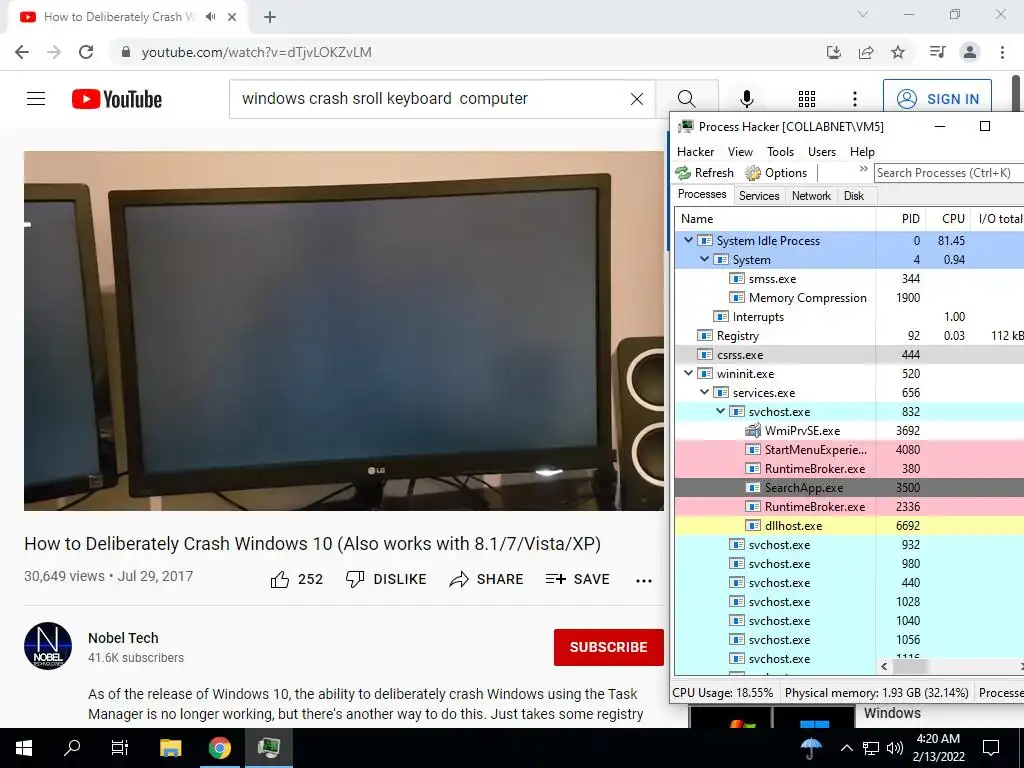Click the DISLIKE thumbs-down button
Screen dimensions: 1024x768
pyautogui.click(x=386, y=579)
